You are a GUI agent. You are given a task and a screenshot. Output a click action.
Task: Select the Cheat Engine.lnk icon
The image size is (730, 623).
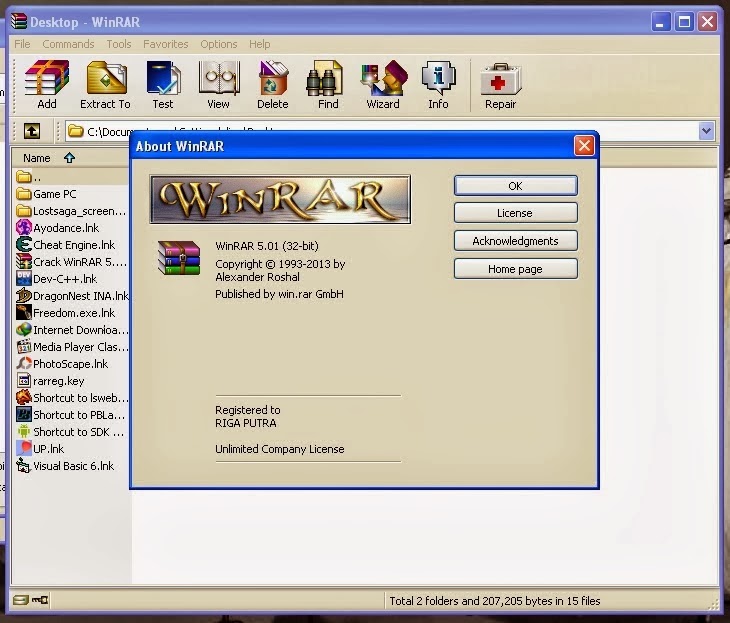[x=23, y=244]
